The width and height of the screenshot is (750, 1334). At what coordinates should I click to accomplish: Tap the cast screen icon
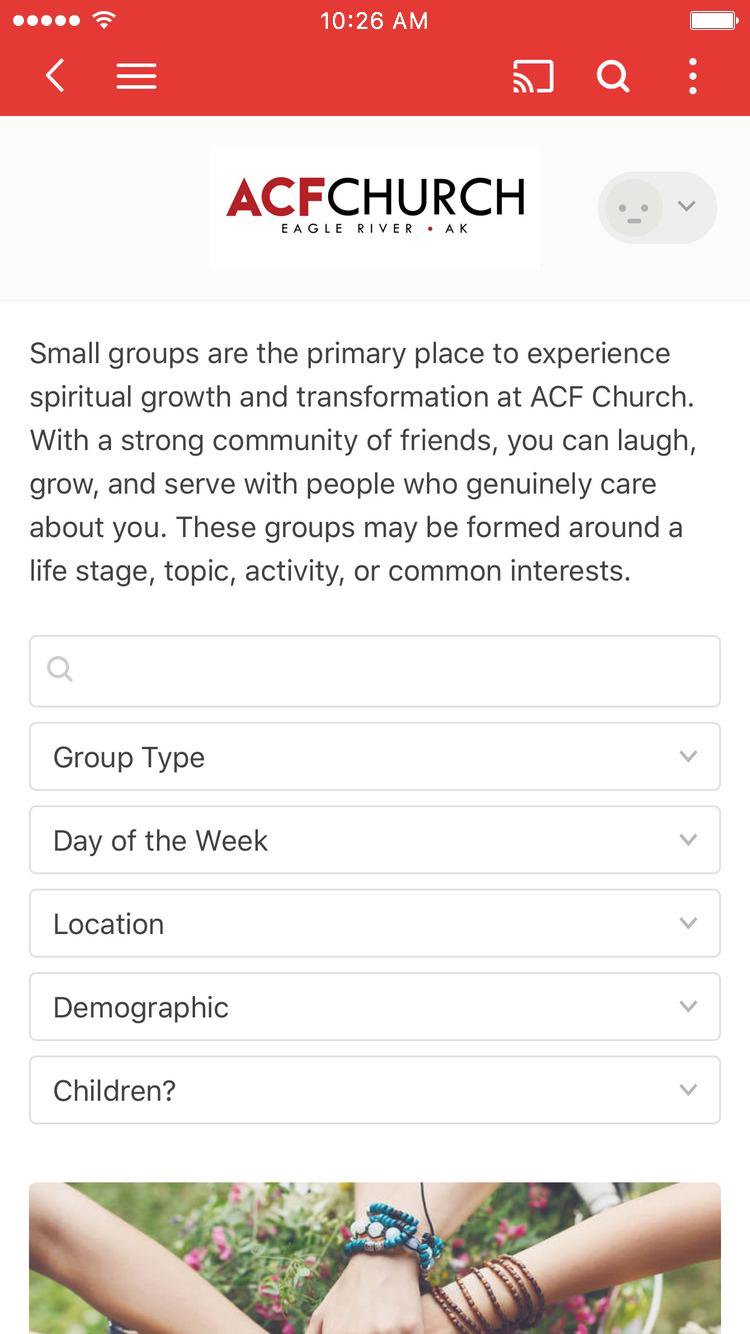click(533, 76)
